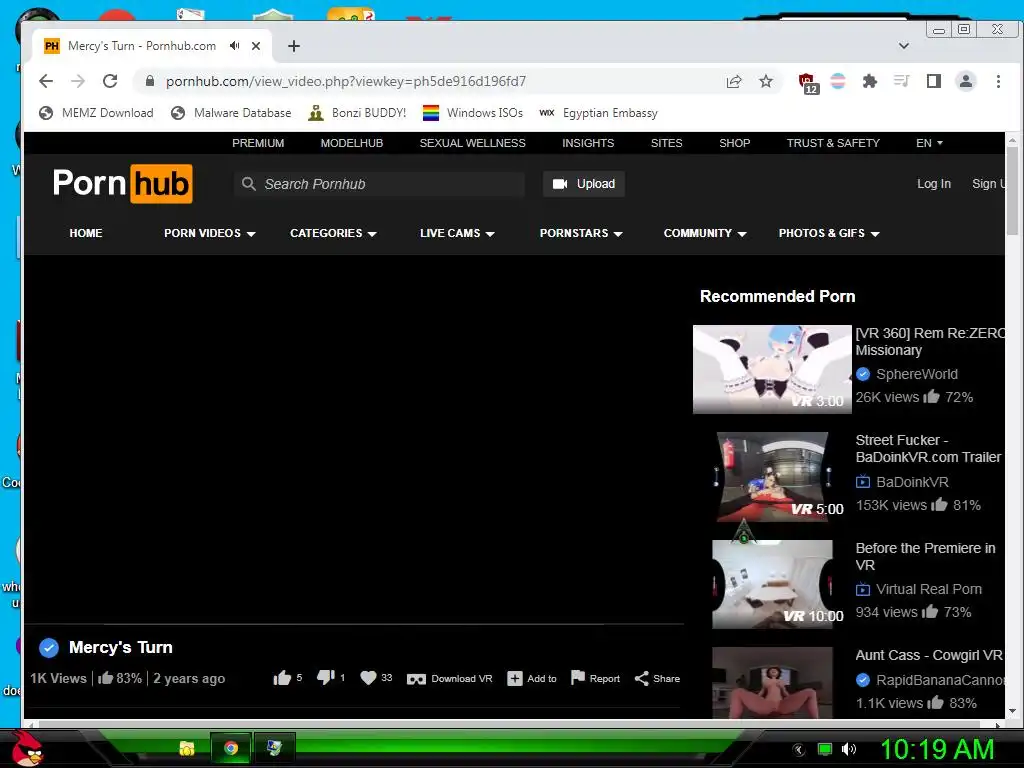
Task: Click the Upload button
Action: [583, 184]
